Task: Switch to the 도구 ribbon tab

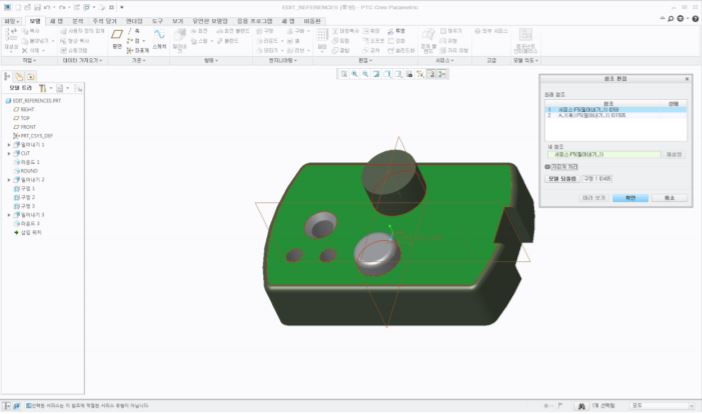Action: point(157,21)
